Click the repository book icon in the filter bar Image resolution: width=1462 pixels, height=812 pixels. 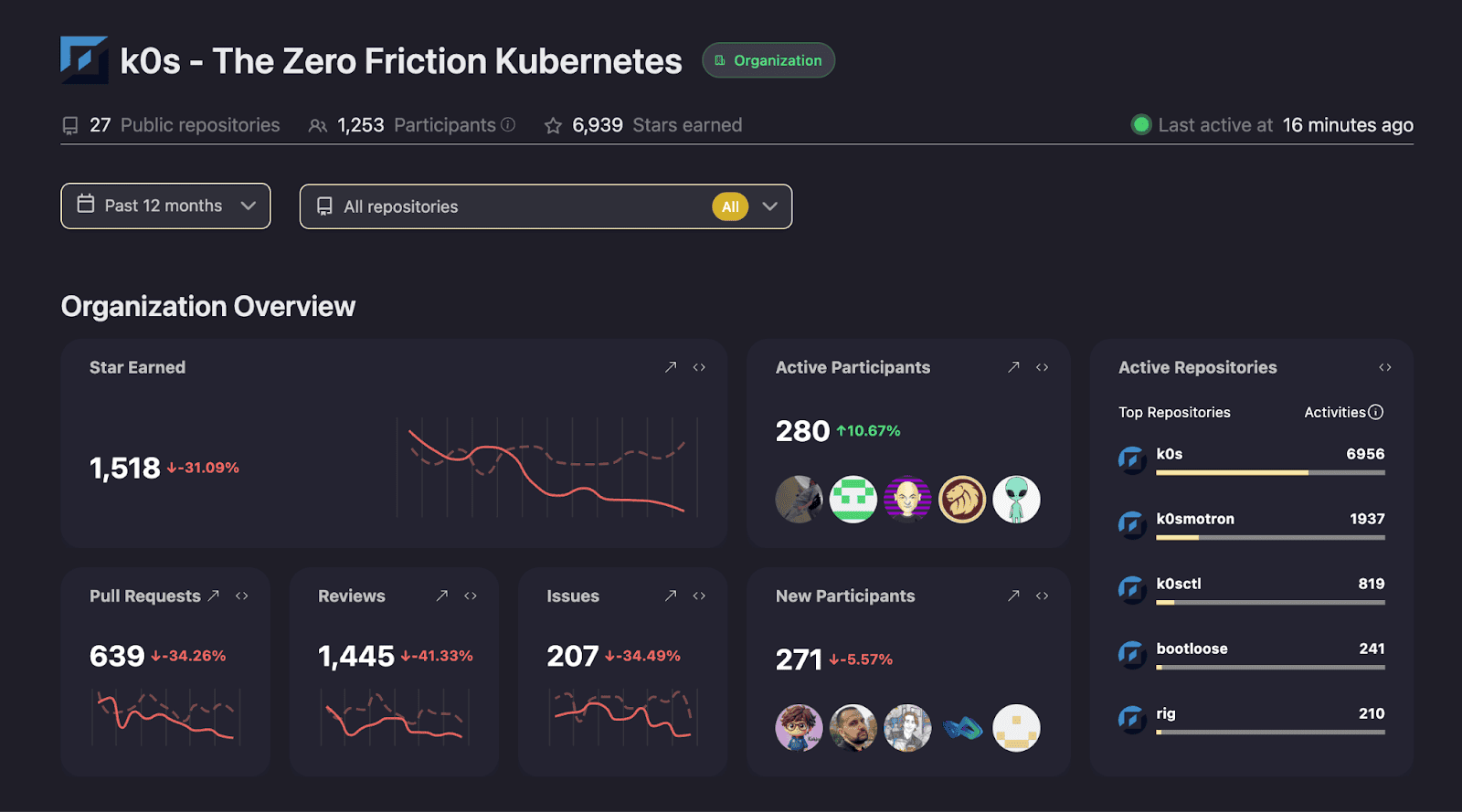[x=324, y=206]
